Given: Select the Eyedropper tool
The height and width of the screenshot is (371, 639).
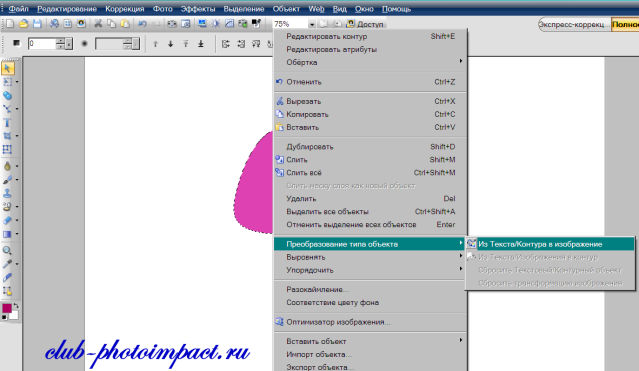Looking at the screenshot, I should coord(7,264).
